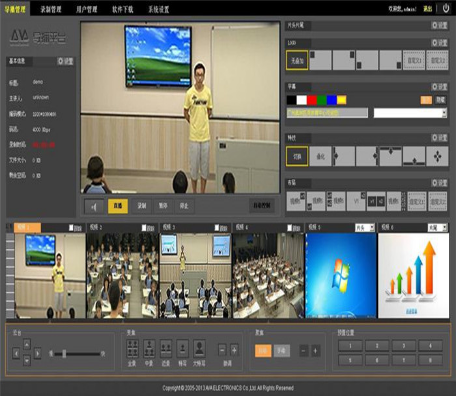Screen dimensions: 456x396
Task: Toggle the tracking checkbox for video 4
Action: pos(290,228)
